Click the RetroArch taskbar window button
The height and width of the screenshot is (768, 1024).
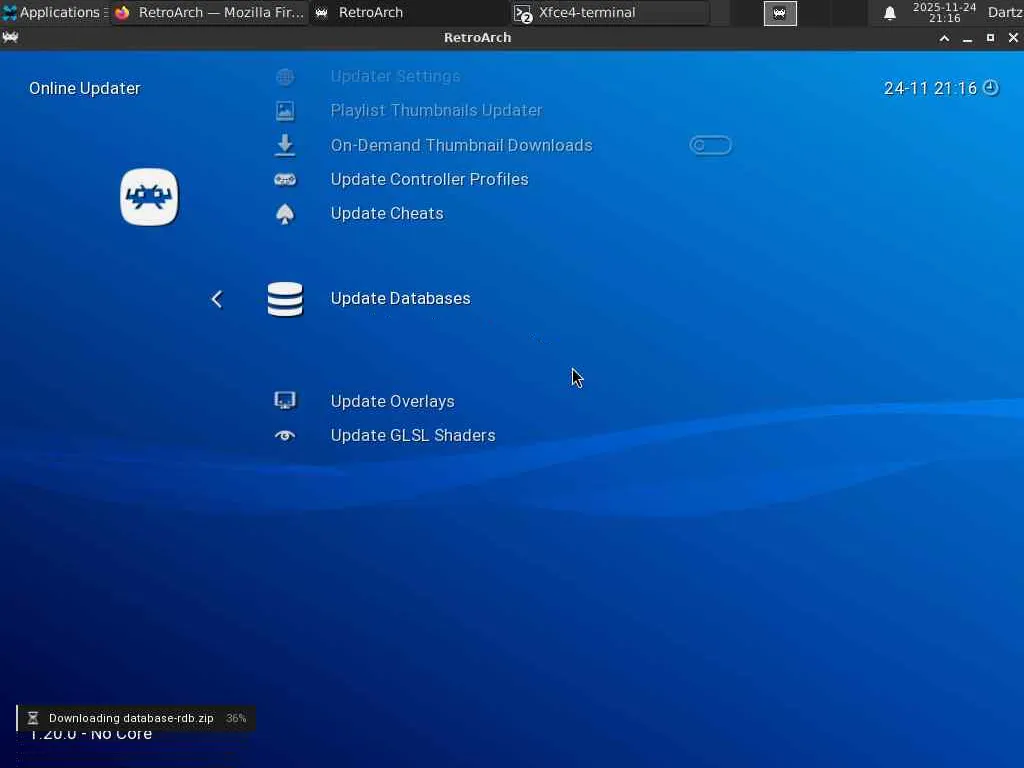tap(408, 12)
